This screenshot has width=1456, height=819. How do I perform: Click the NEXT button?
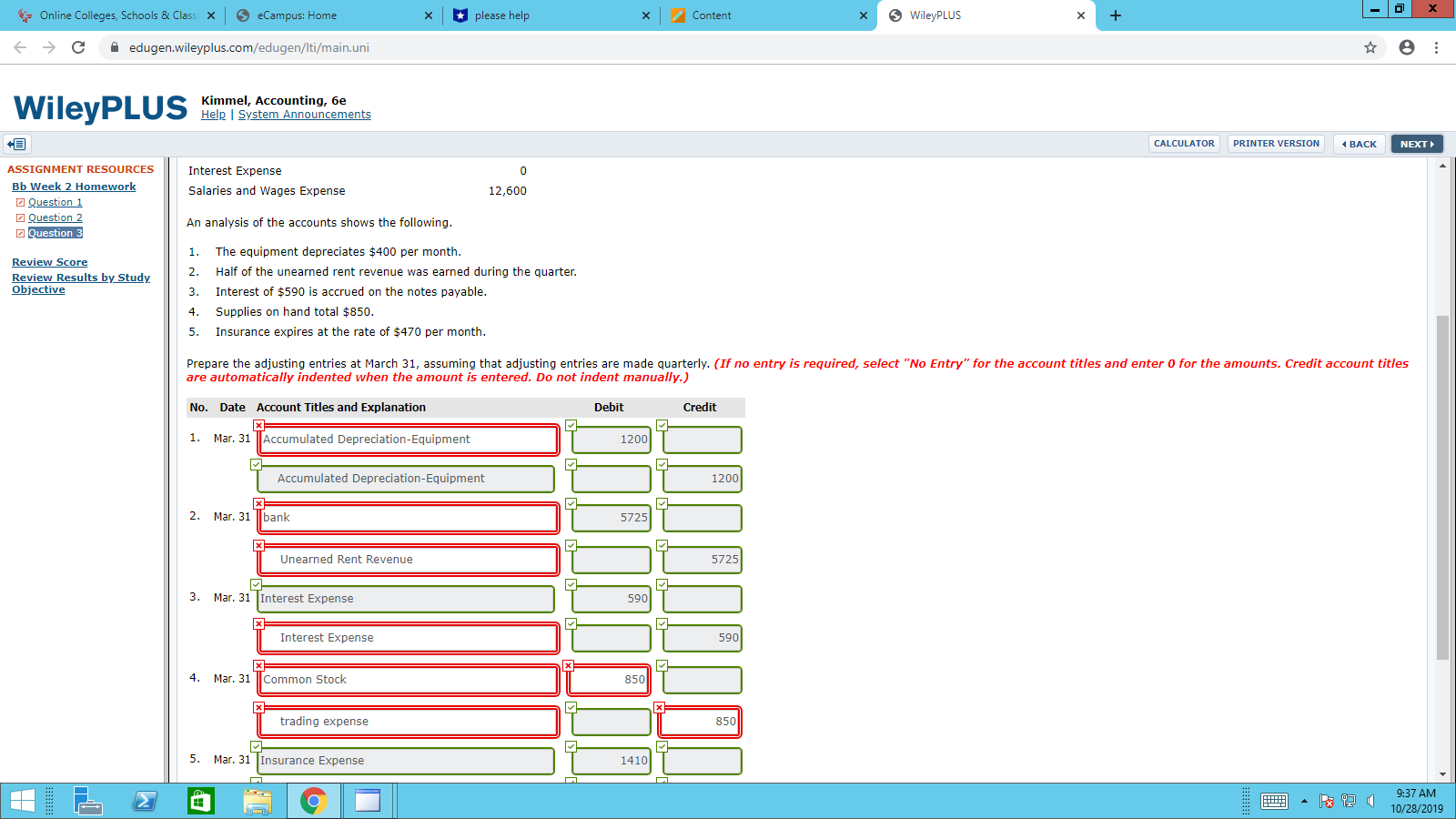click(x=1417, y=144)
